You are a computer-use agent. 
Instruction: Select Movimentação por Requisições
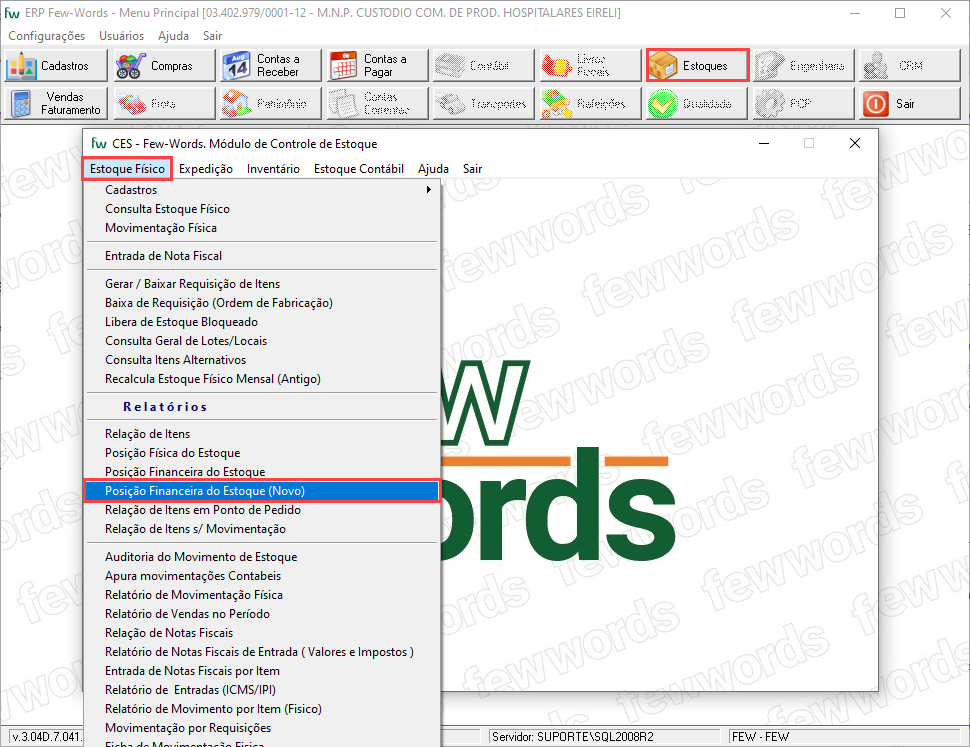click(262, 728)
